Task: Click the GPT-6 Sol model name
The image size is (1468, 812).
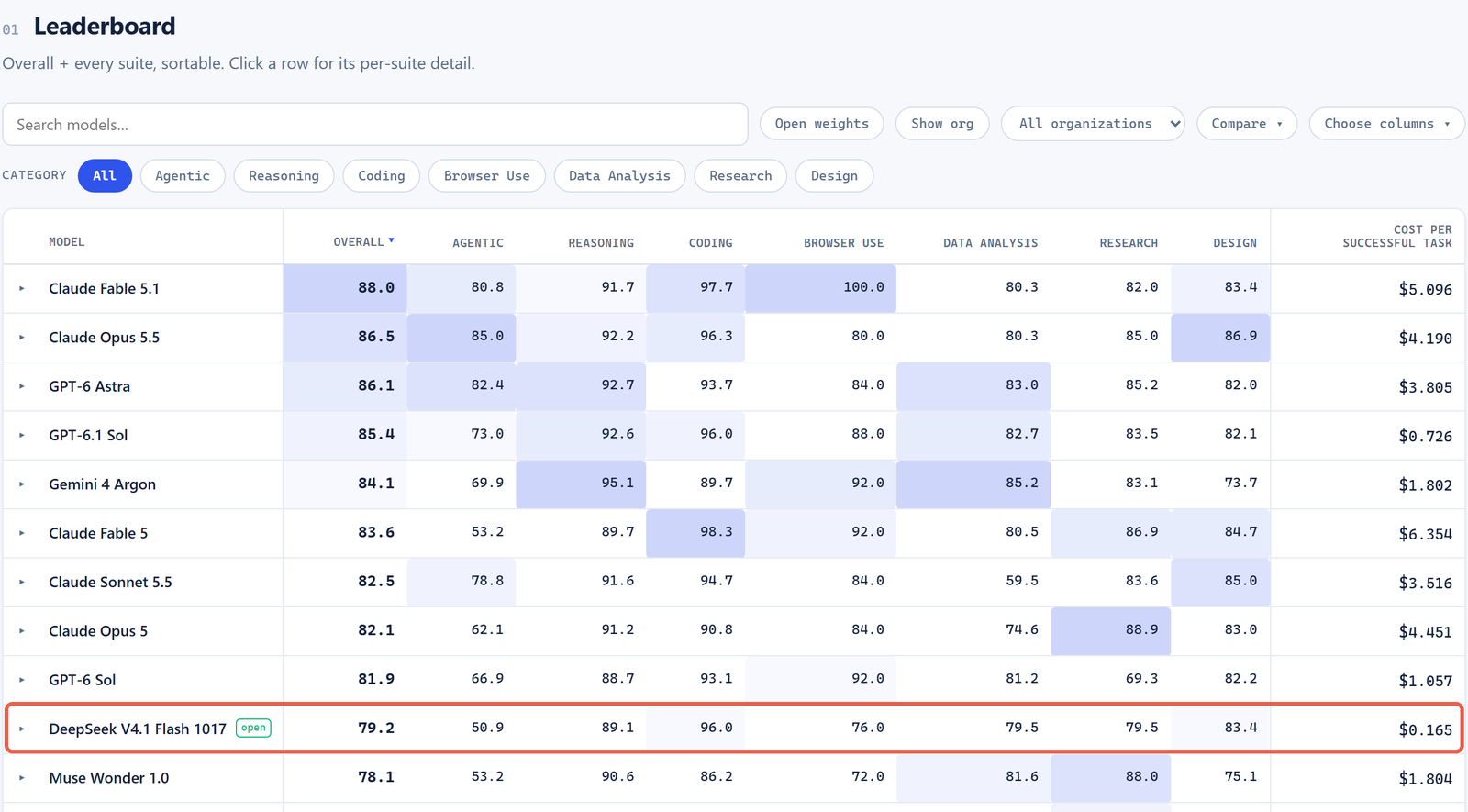Action: pyautogui.click(x=83, y=680)
